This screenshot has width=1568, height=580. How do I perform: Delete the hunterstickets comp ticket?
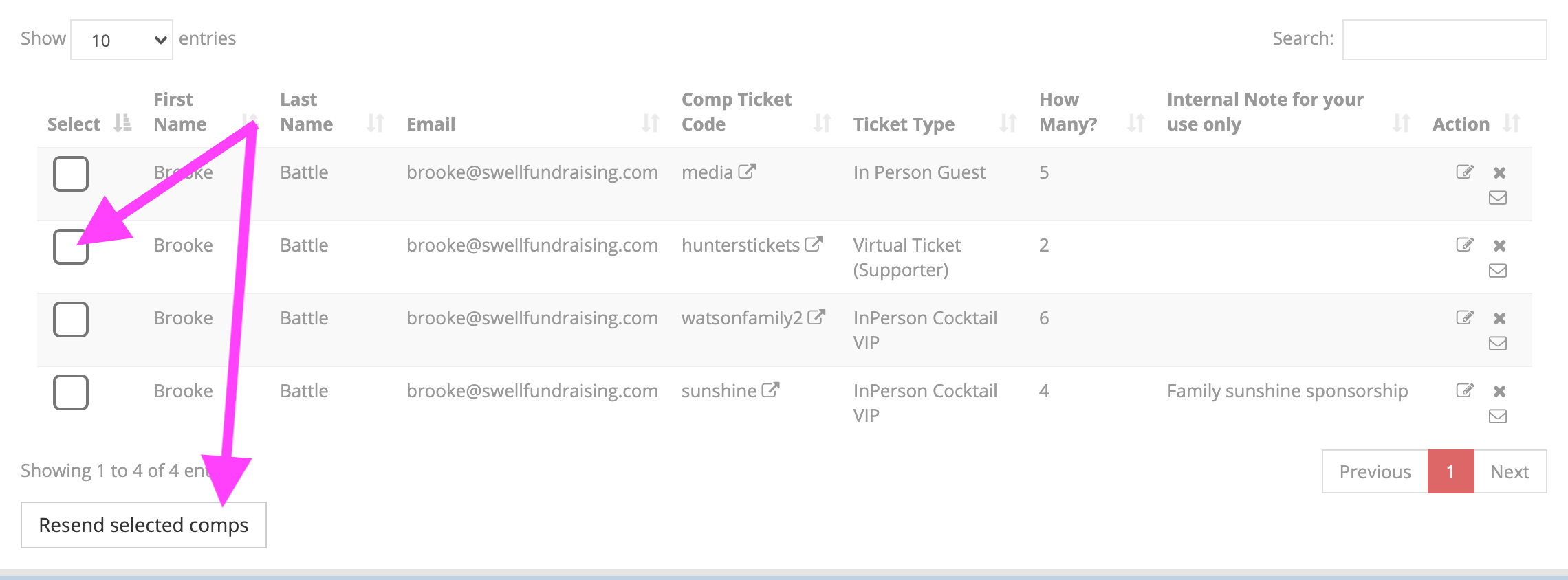[1499, 245]
